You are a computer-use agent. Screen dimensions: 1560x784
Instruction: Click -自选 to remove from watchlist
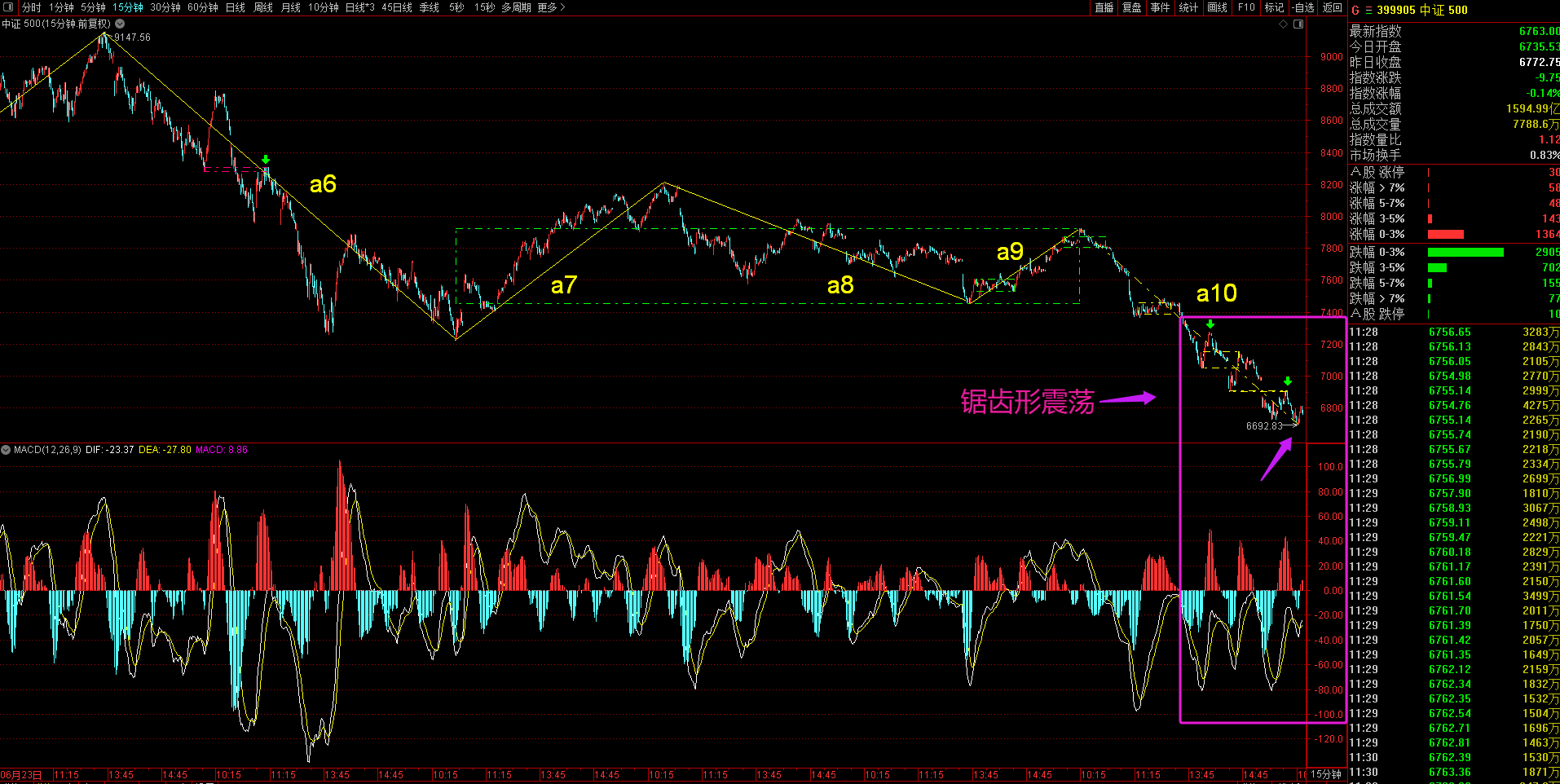tap(1304, 7)
